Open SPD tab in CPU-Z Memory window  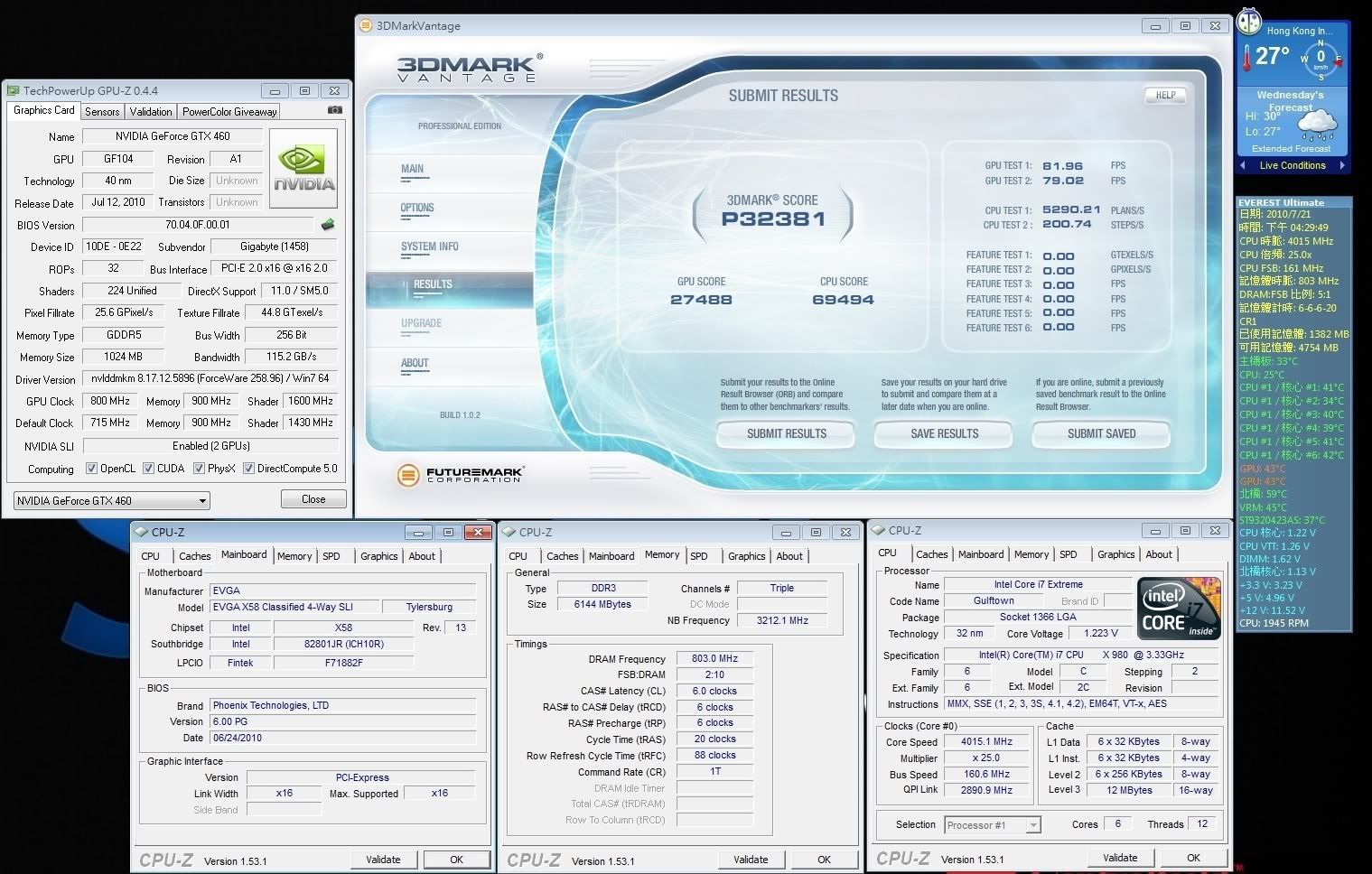[699, 556]
